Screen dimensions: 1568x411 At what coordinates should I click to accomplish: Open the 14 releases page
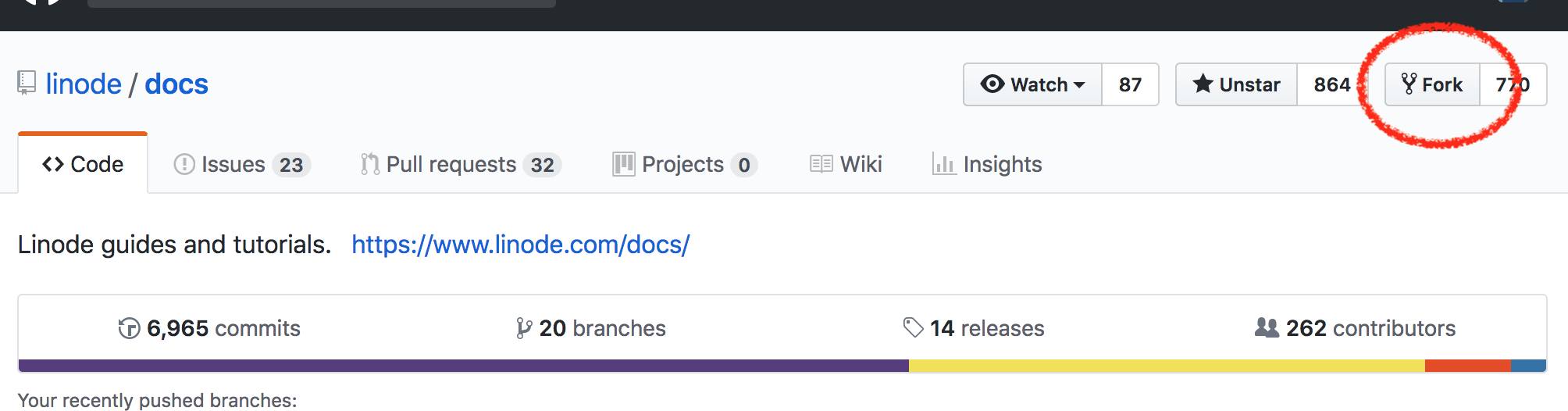coord(974,328)
